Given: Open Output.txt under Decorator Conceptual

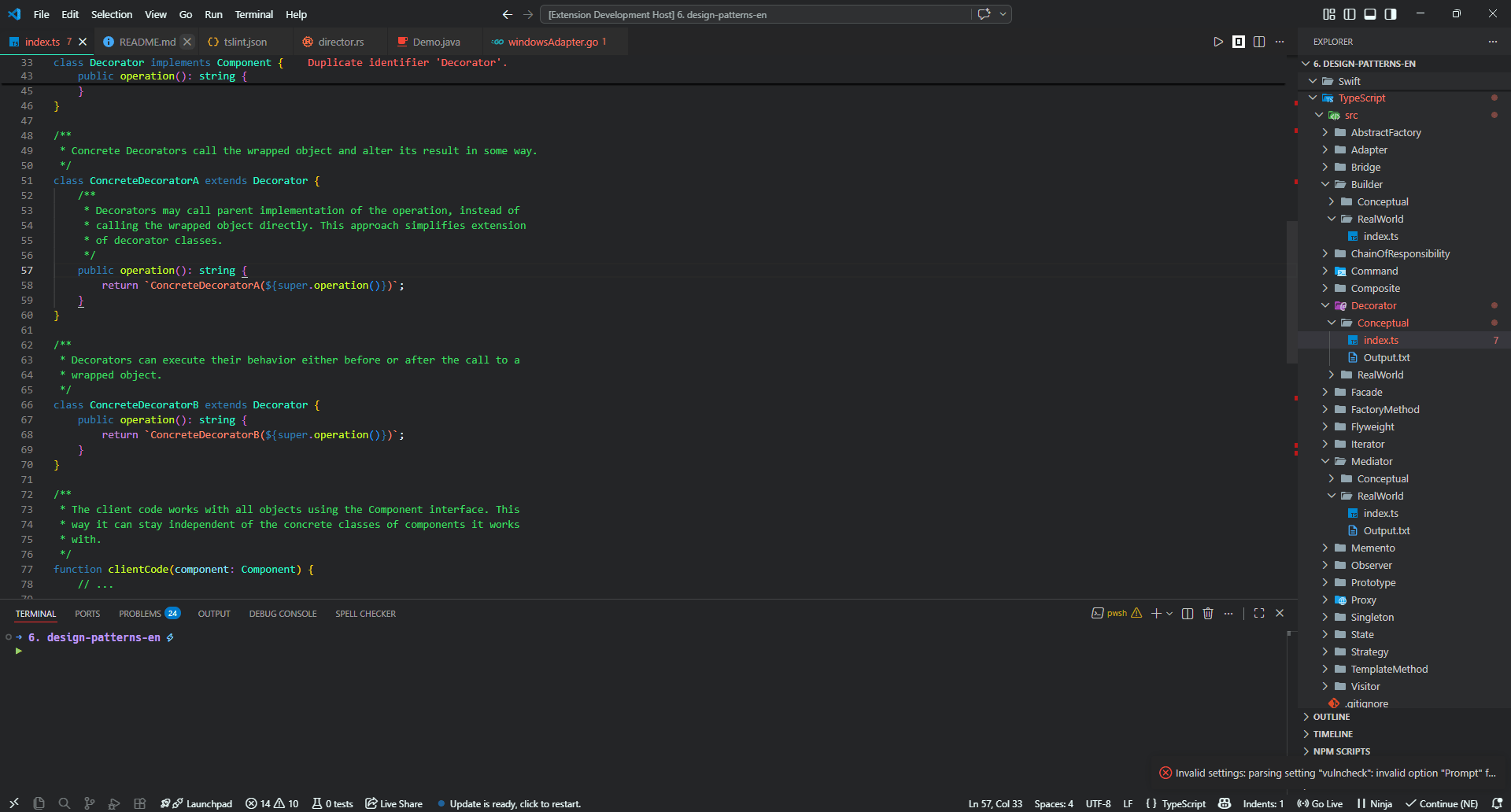Looking at the screenshot, I should 1386,357.
